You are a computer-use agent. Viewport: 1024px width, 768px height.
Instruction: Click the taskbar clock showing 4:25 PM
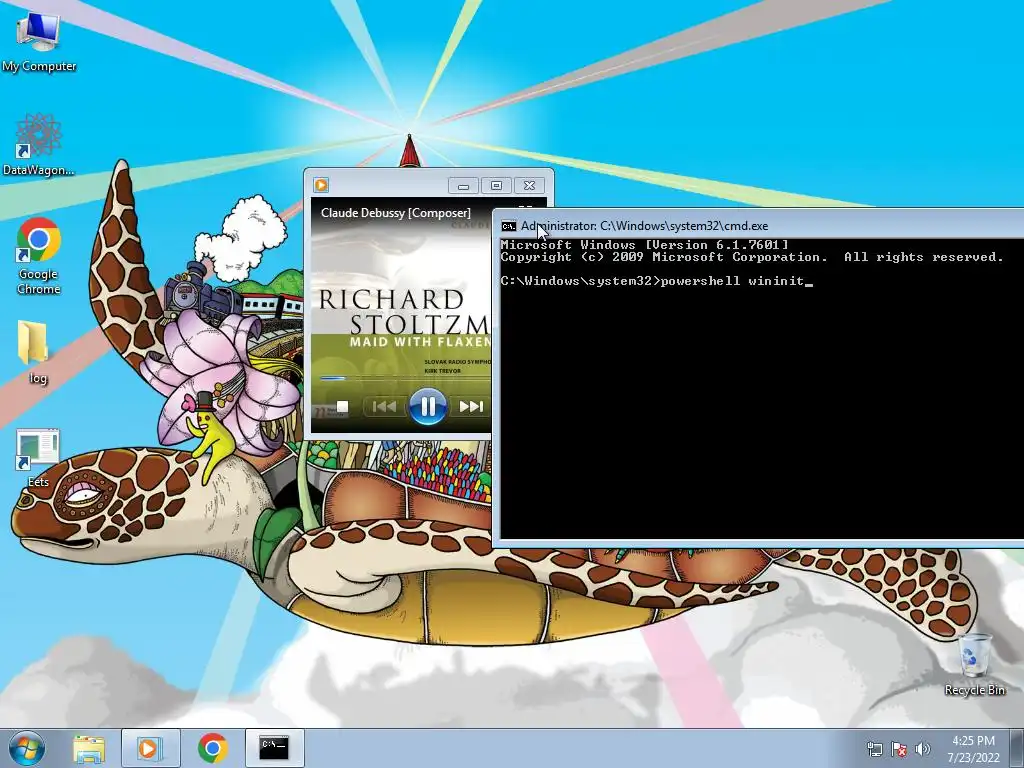(x=973, y=749)
